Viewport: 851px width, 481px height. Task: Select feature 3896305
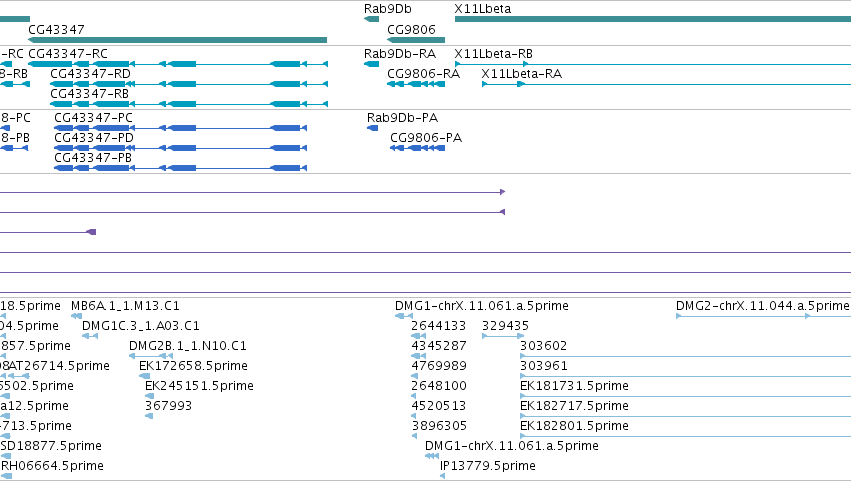click(439, 426)
